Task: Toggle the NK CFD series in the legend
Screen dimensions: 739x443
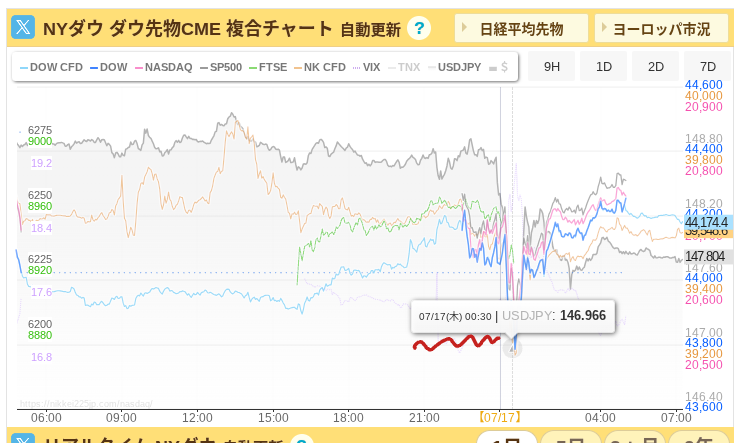Action: point(320,67)
